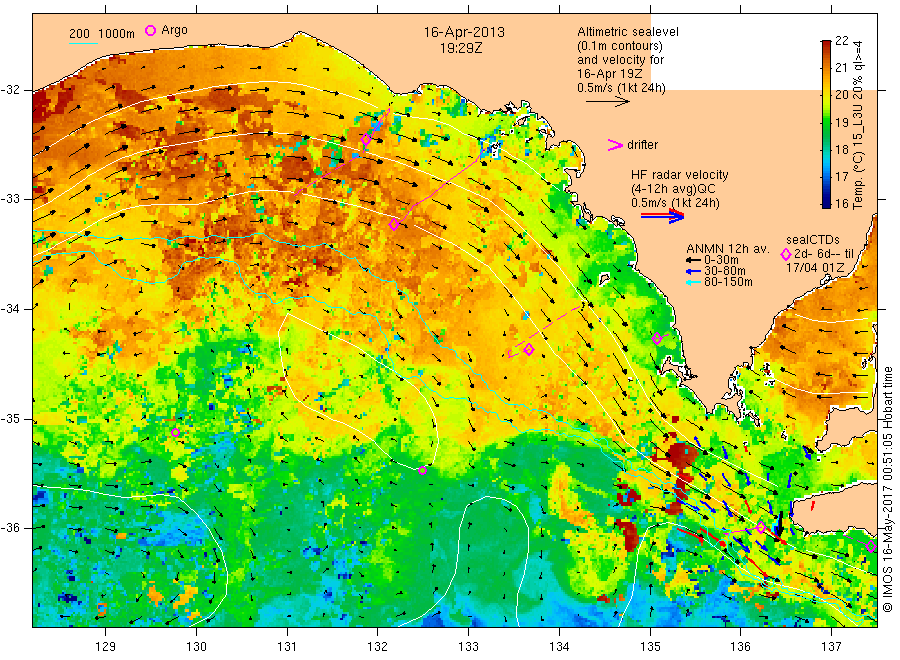This screenshot has height=660, width=900.
Task: Click the vertical IMOS copyright timestamp text
Action: coord(888,489)
